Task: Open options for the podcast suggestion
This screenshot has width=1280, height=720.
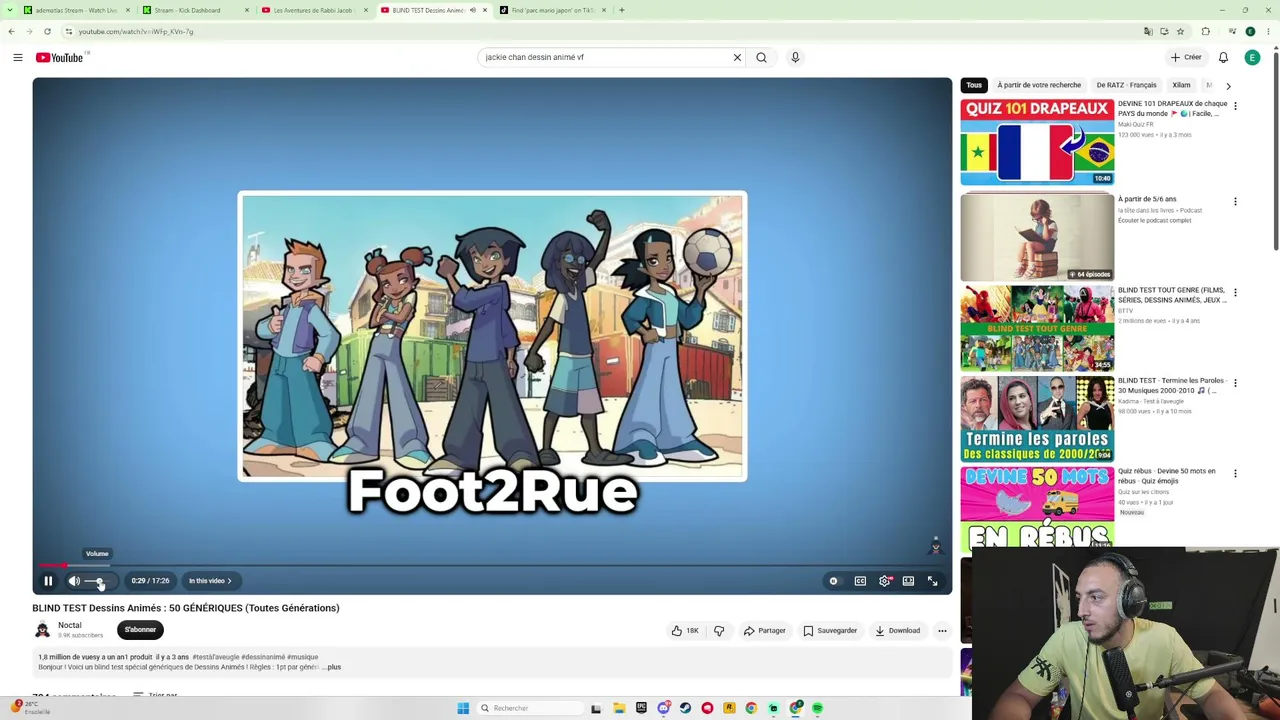Action: click(x=1235, y=202)
